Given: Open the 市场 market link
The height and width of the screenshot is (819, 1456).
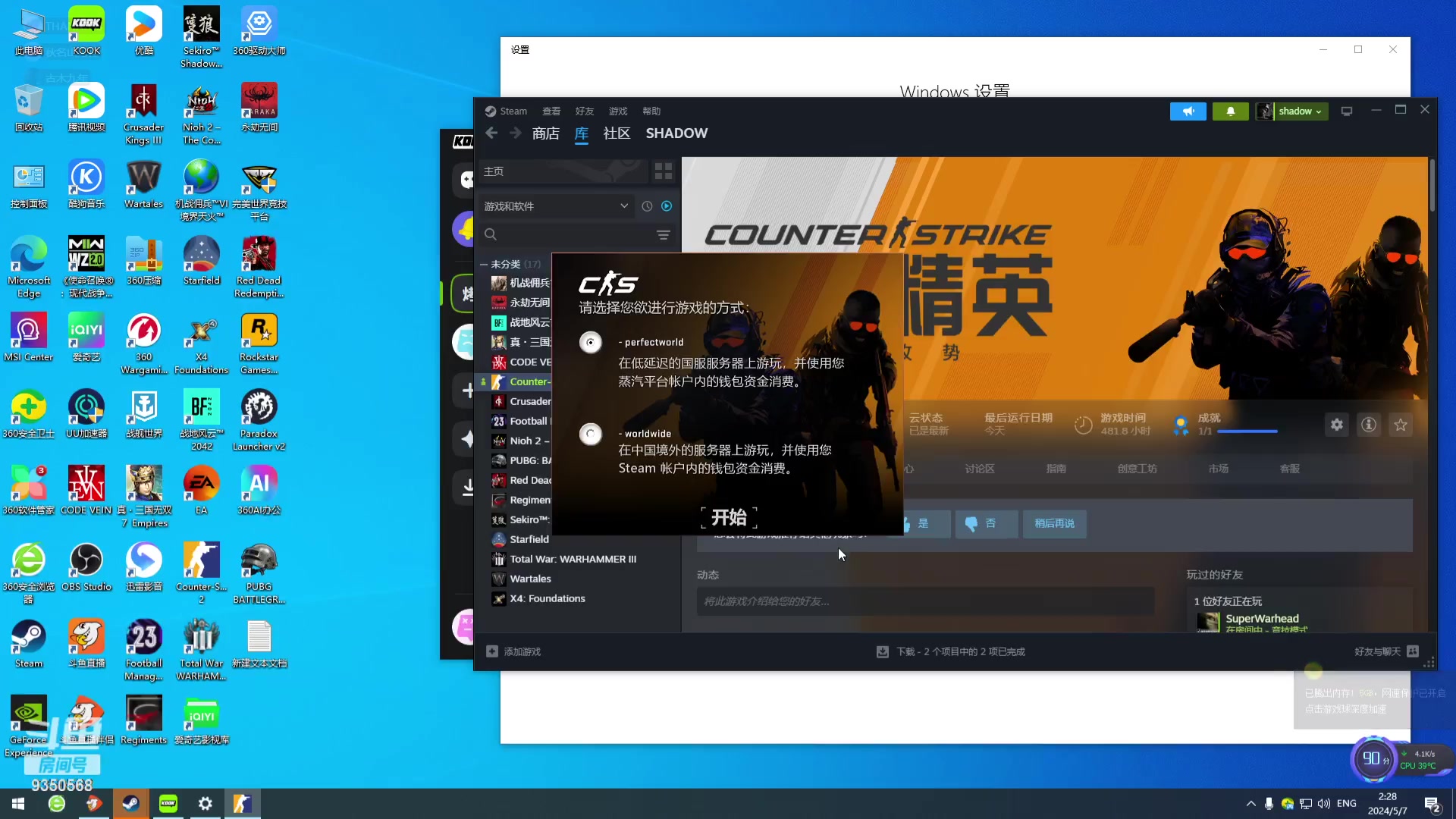Looking at the screenshot, I should tap(1219, 469).
